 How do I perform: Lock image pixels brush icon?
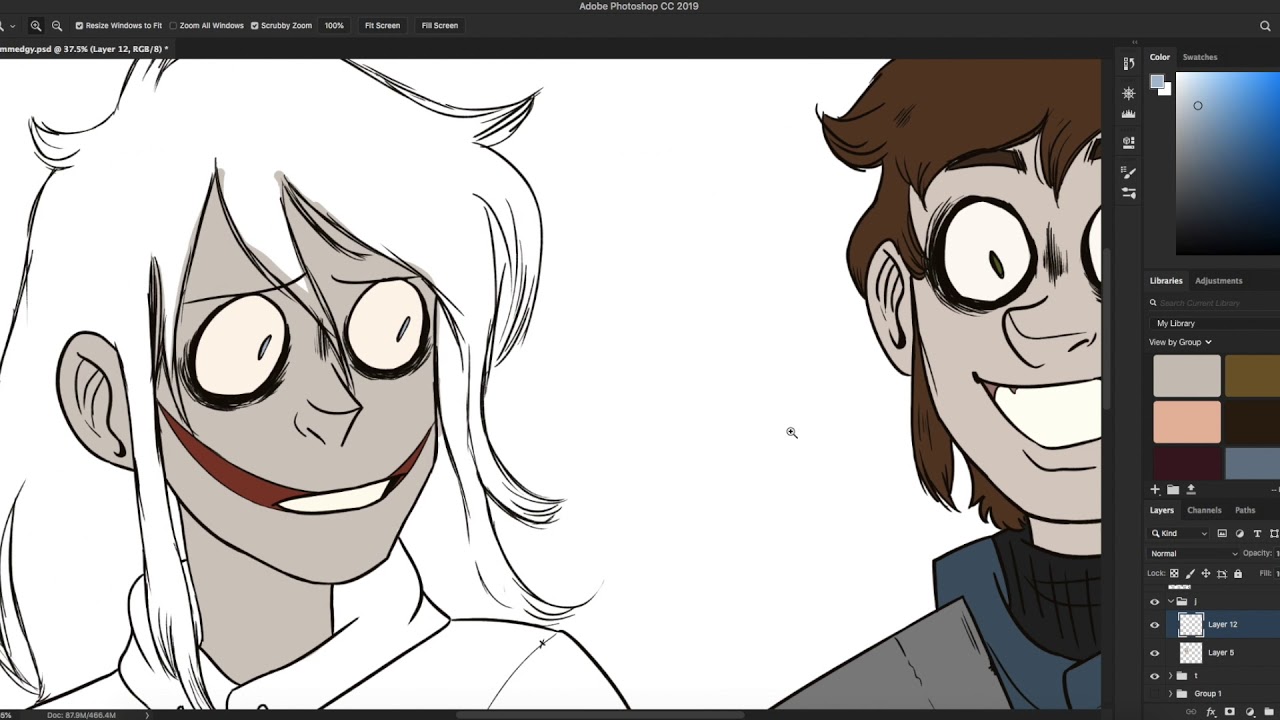(1190, 573)
